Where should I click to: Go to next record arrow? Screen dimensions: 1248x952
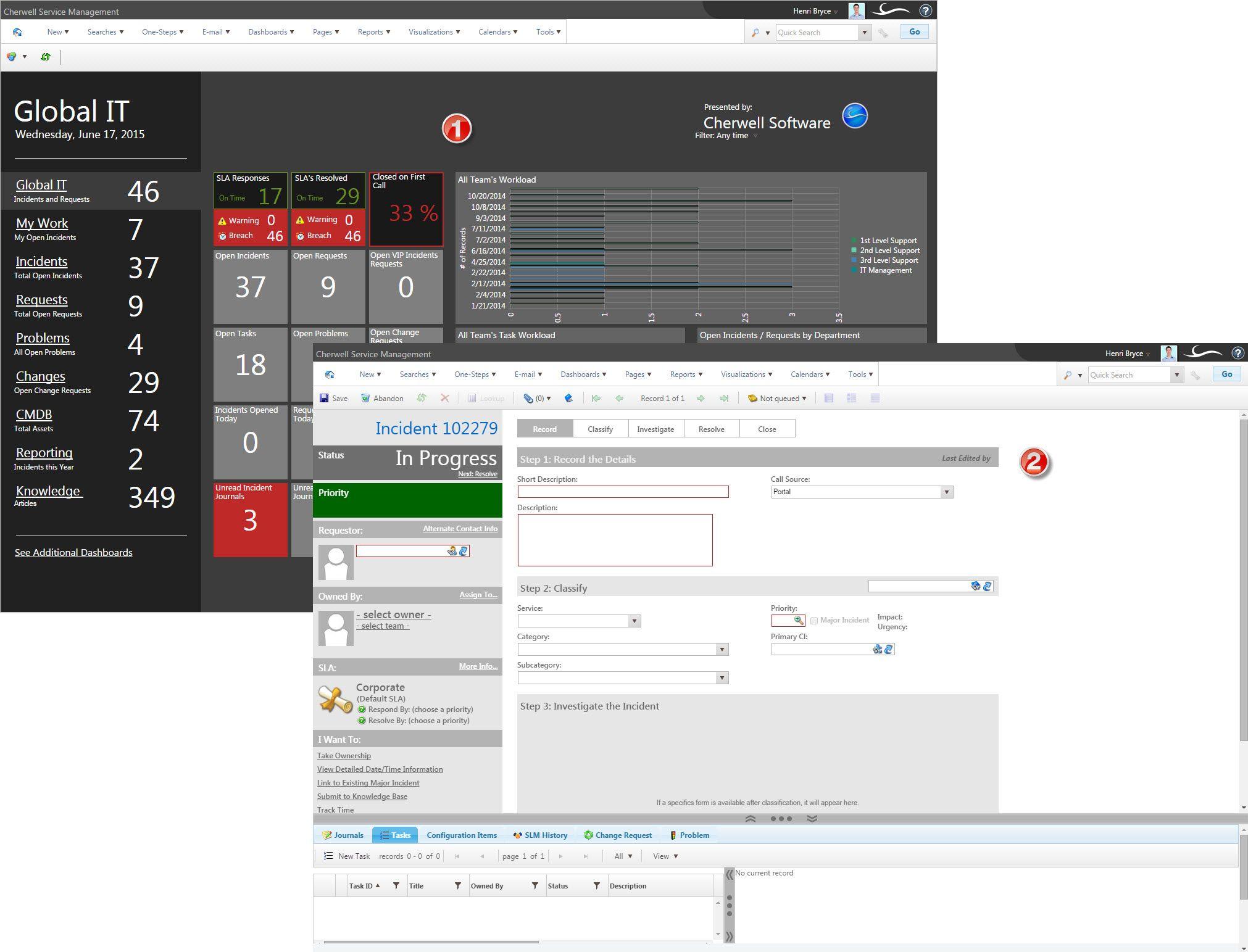click(x=701, y=399)
